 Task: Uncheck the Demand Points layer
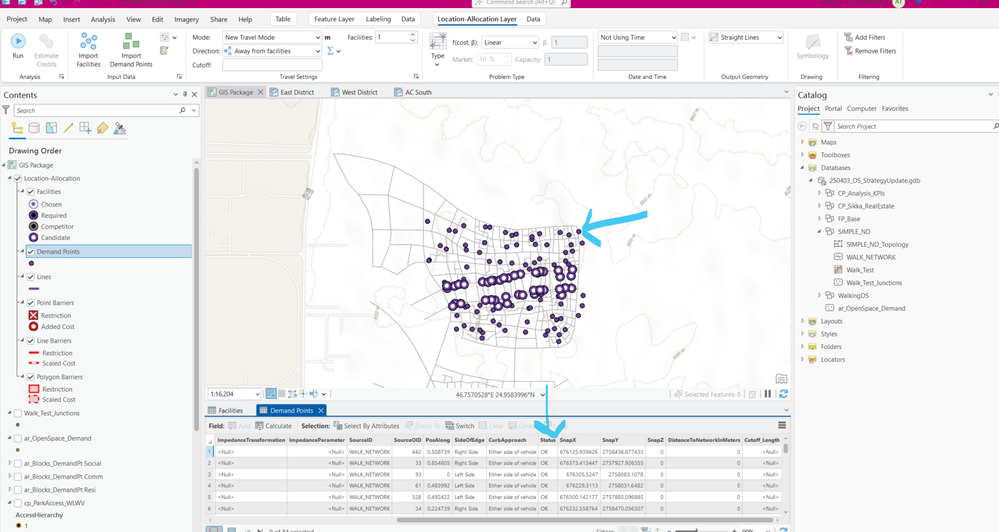coord(31,252)
